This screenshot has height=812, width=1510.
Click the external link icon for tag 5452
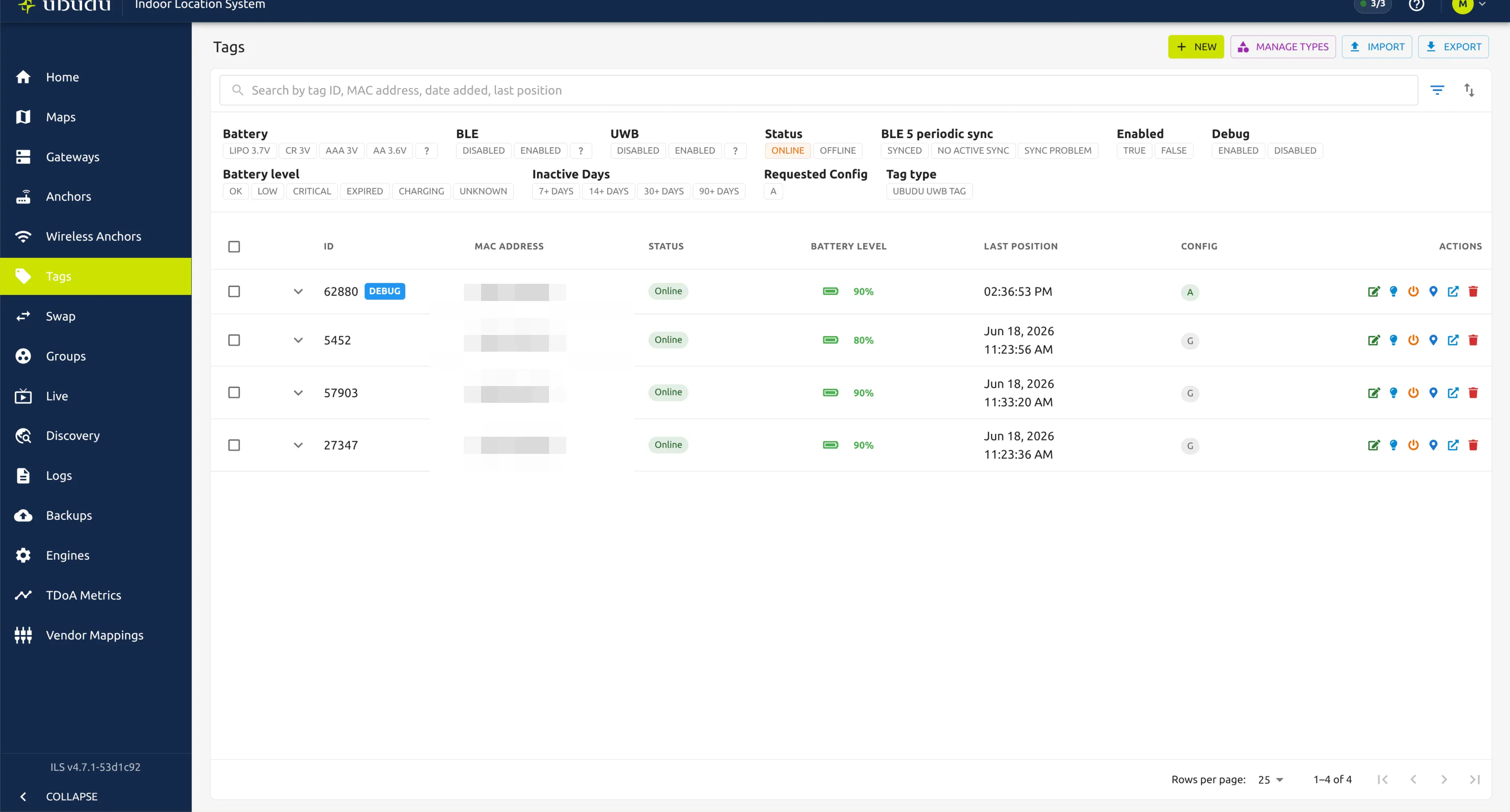point(1453,340)
